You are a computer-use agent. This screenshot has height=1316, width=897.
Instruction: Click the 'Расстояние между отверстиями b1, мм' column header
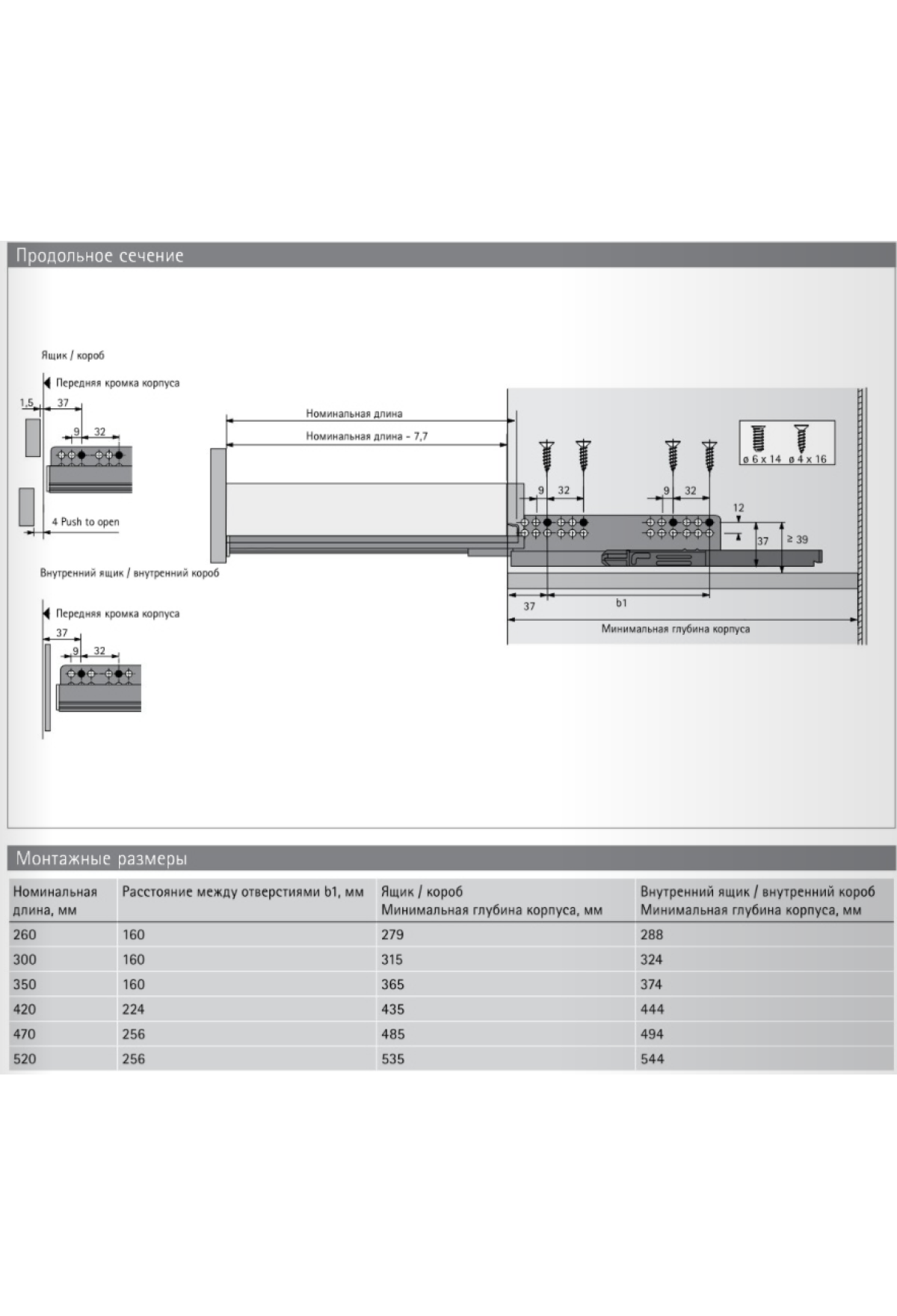pos(243,891)
